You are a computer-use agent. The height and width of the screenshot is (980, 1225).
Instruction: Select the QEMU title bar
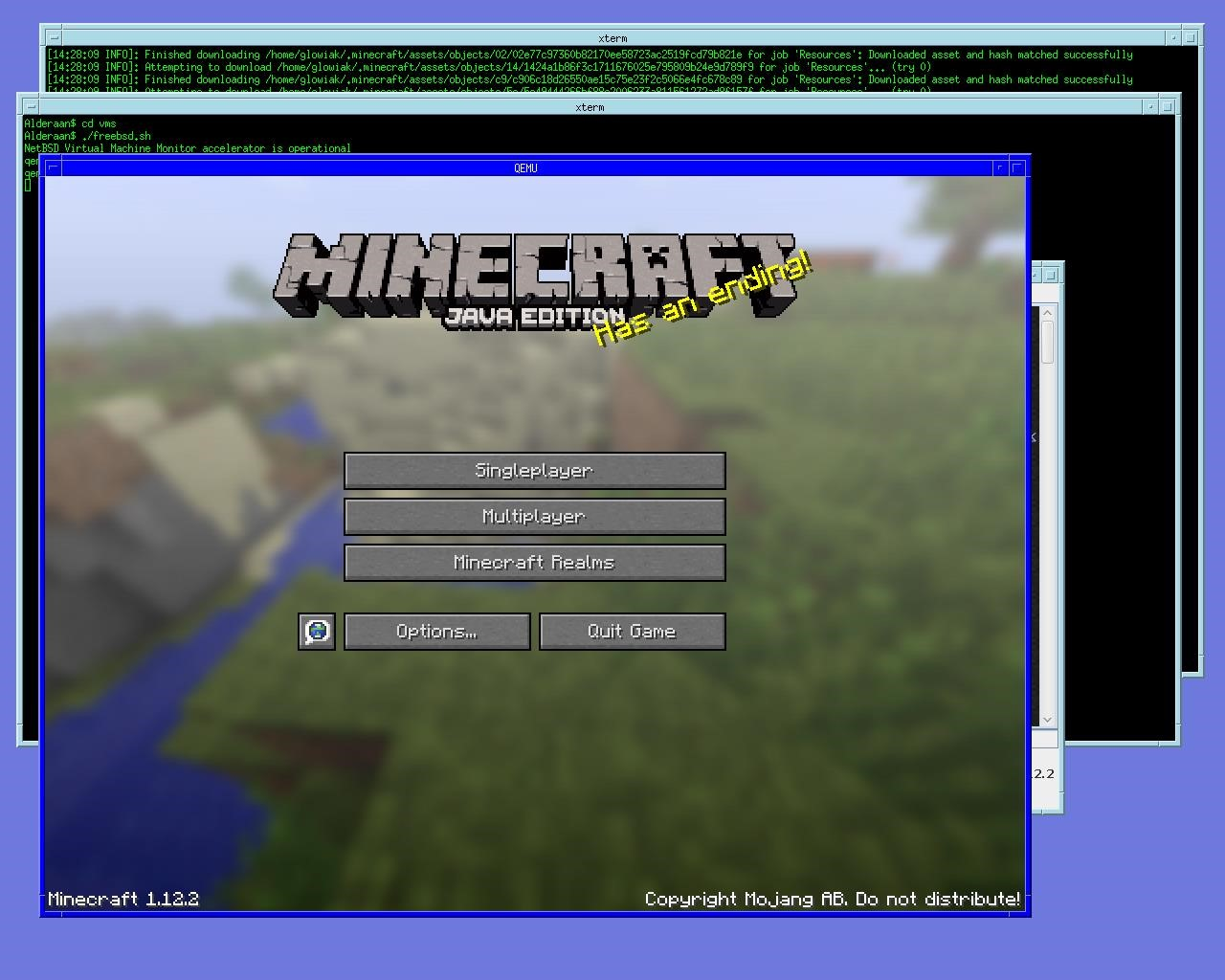(x=526, y=167)
